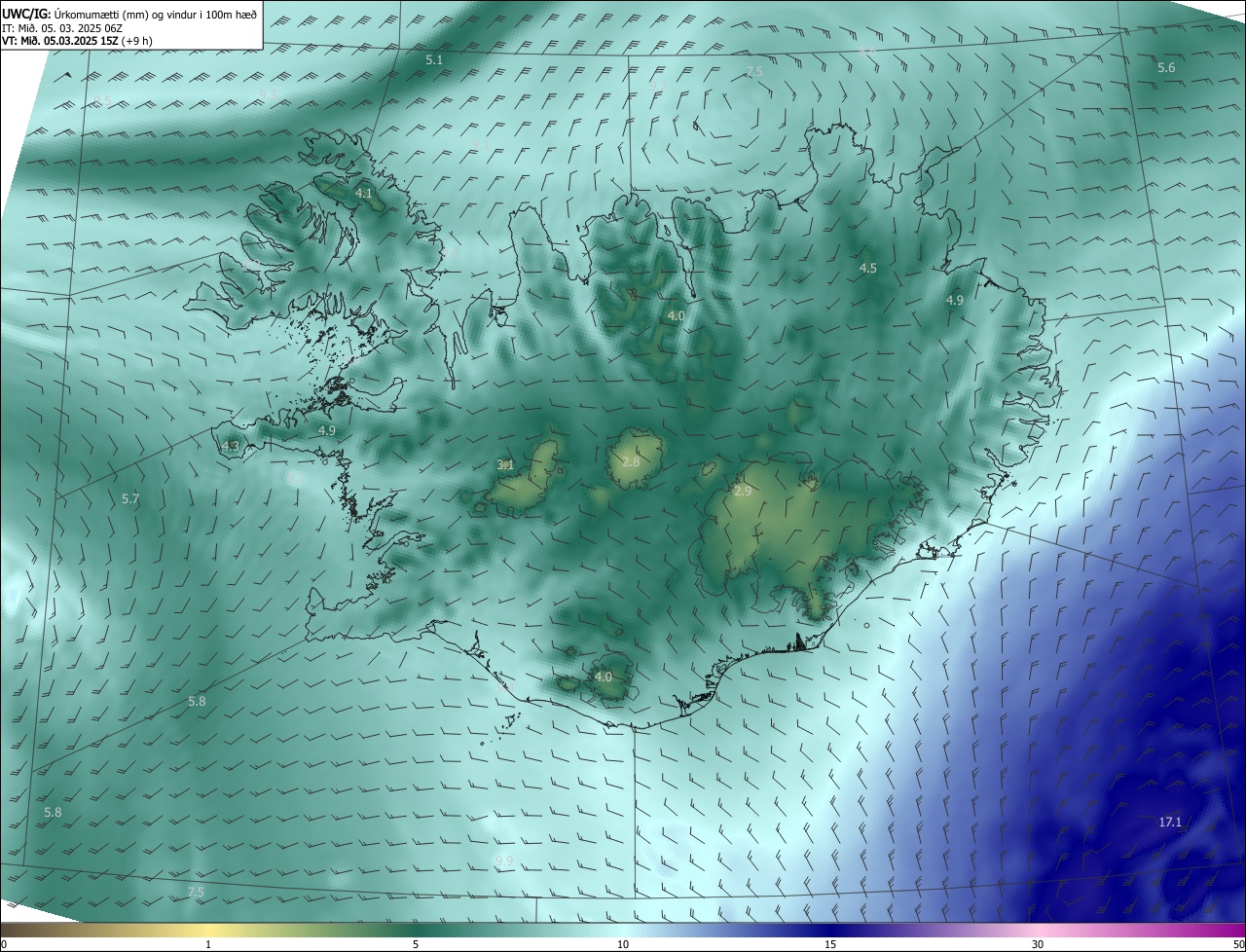This screenshot has width=1246, height=952.
Task: Click the 1 tick on the colorbar
Action: point(208,944)
